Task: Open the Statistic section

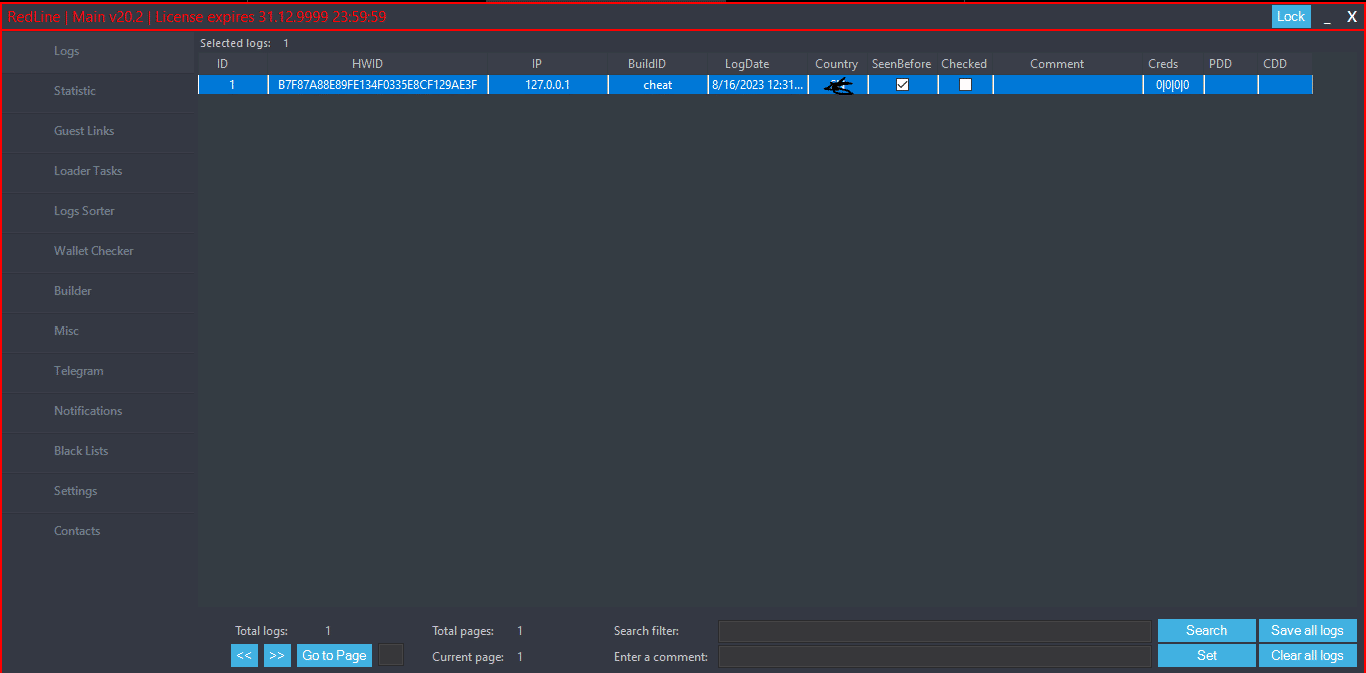Action: point(98,91)
